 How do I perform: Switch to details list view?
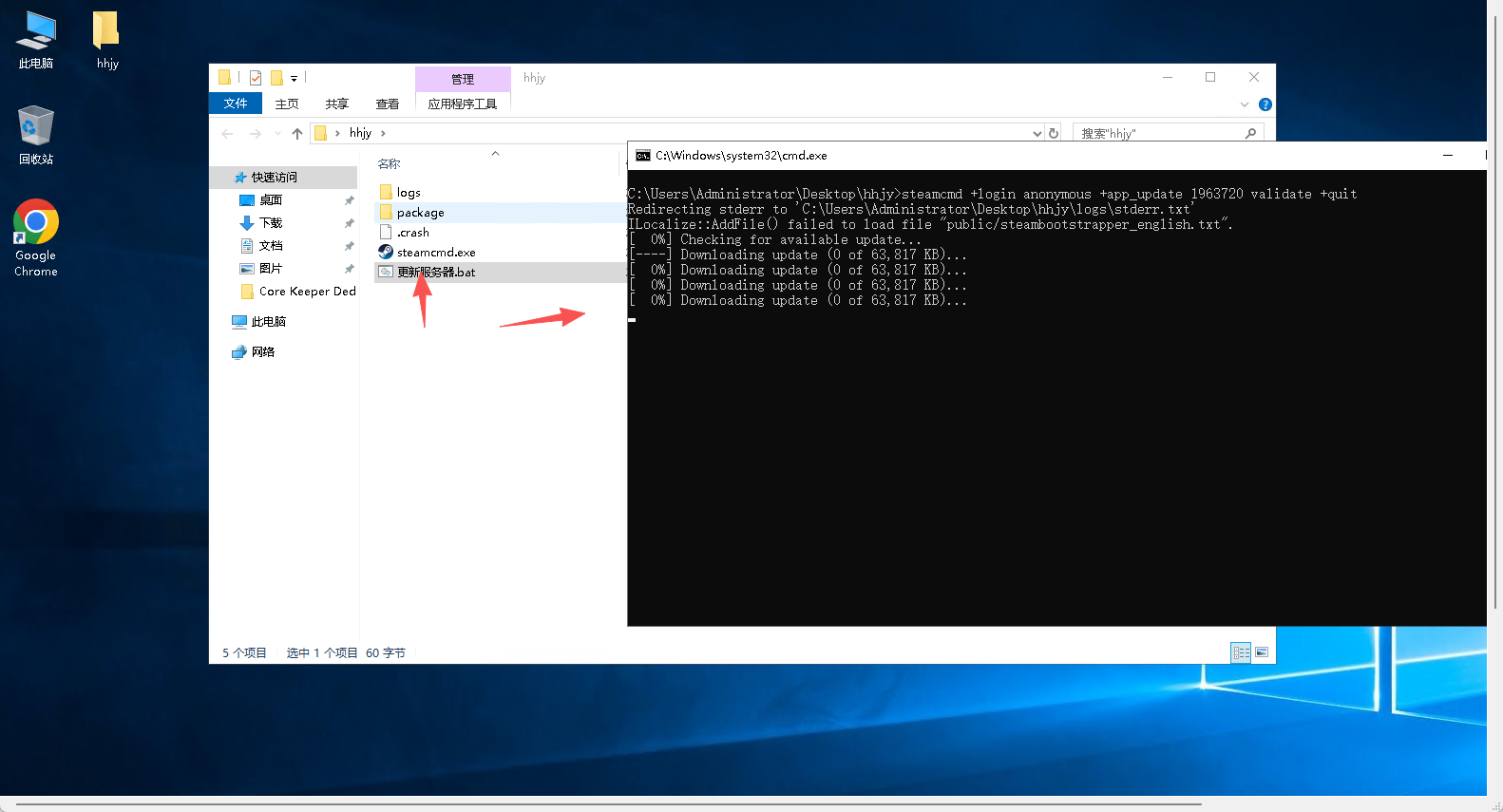coord(1241,652)
